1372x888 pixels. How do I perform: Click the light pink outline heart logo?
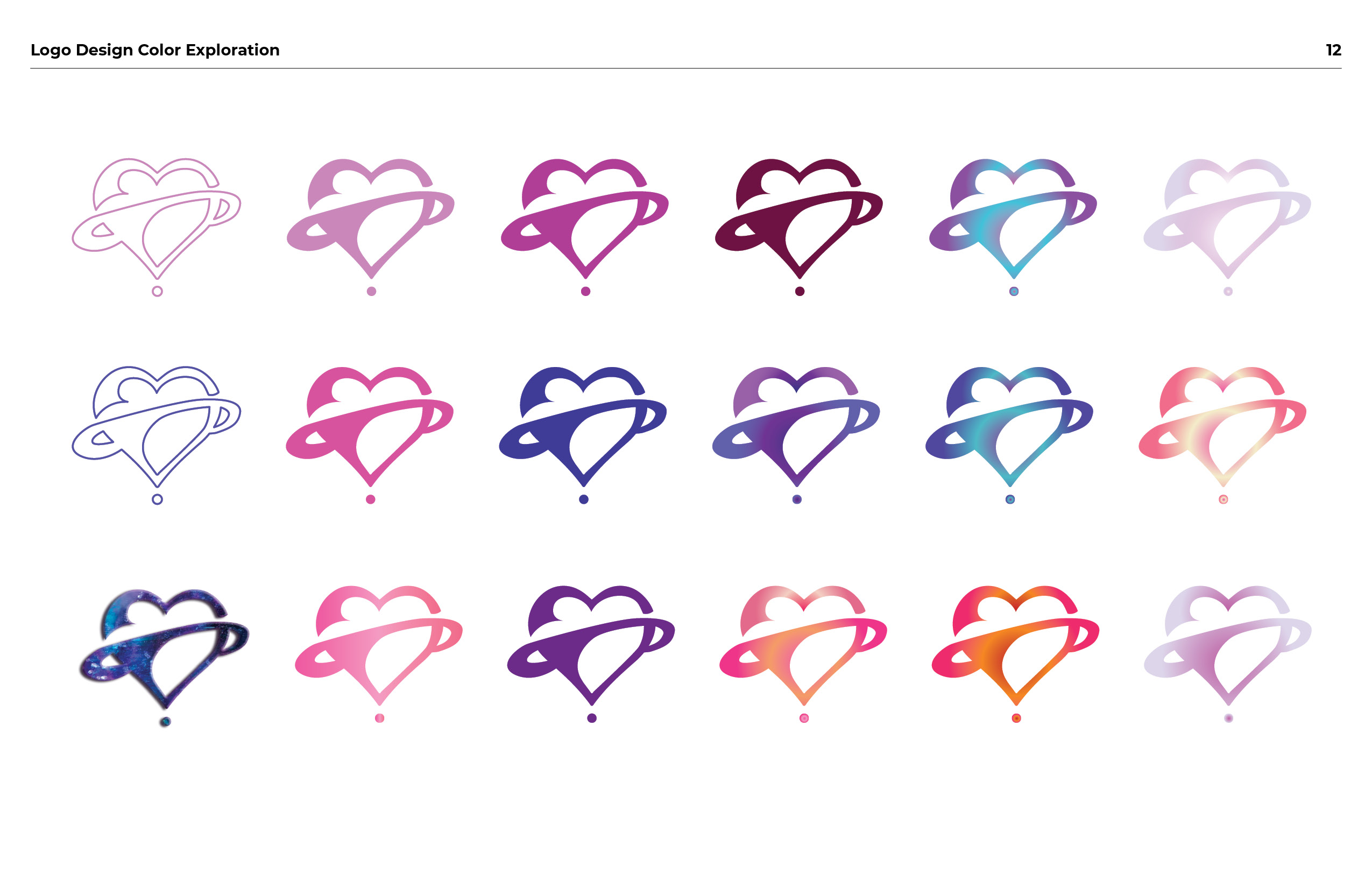(x=156, y=219)
